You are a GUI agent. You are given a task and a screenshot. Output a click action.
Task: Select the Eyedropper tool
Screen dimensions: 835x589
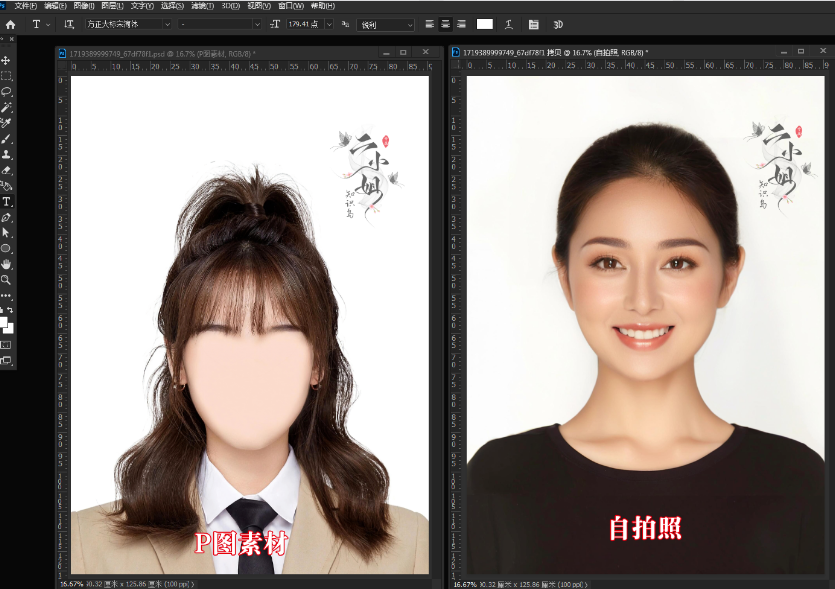[x=6, y=123]
